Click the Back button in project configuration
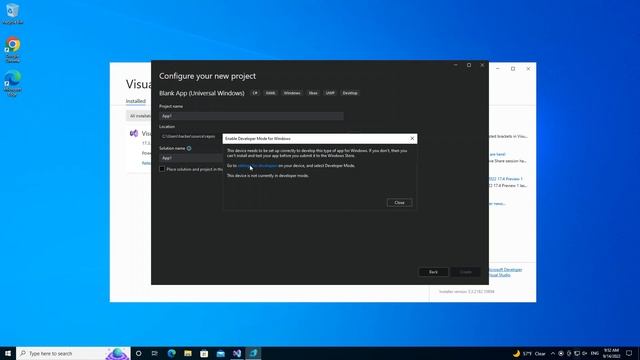 (433, 272)
